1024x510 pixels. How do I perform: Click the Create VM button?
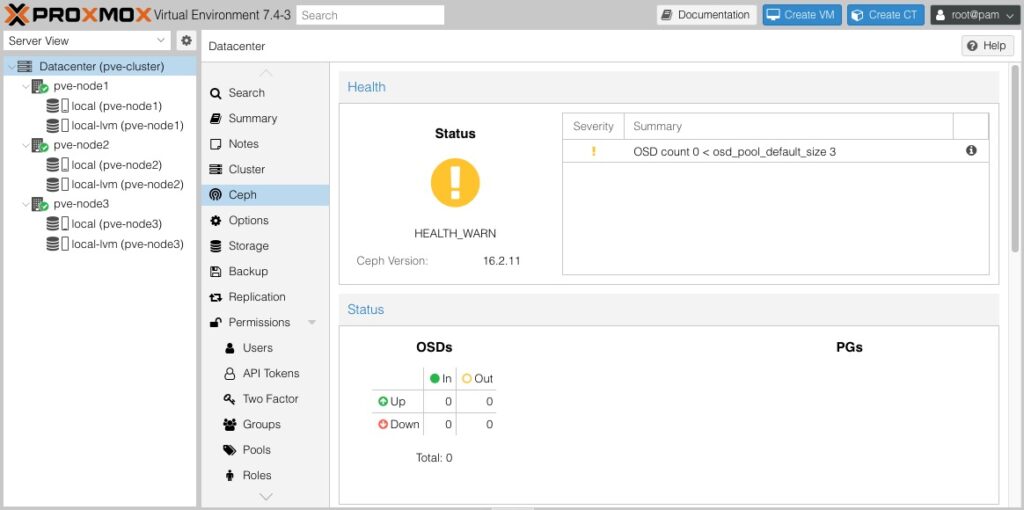(802, 14)
